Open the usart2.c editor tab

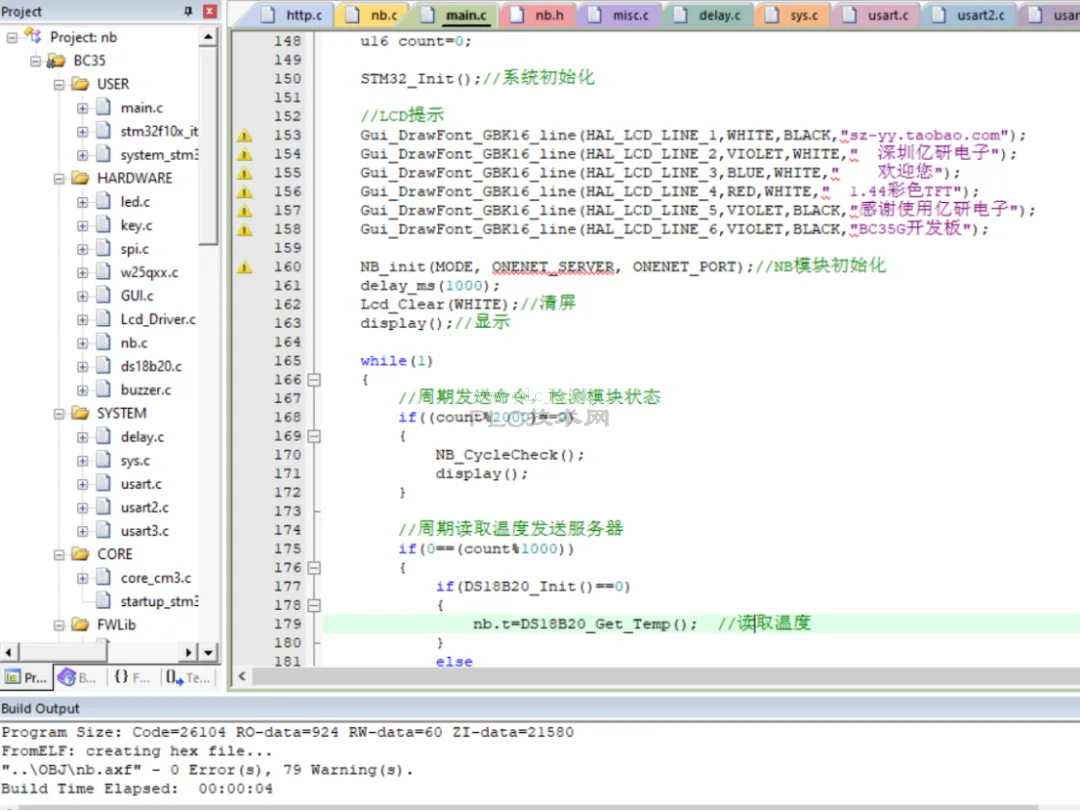coord(968,14)
